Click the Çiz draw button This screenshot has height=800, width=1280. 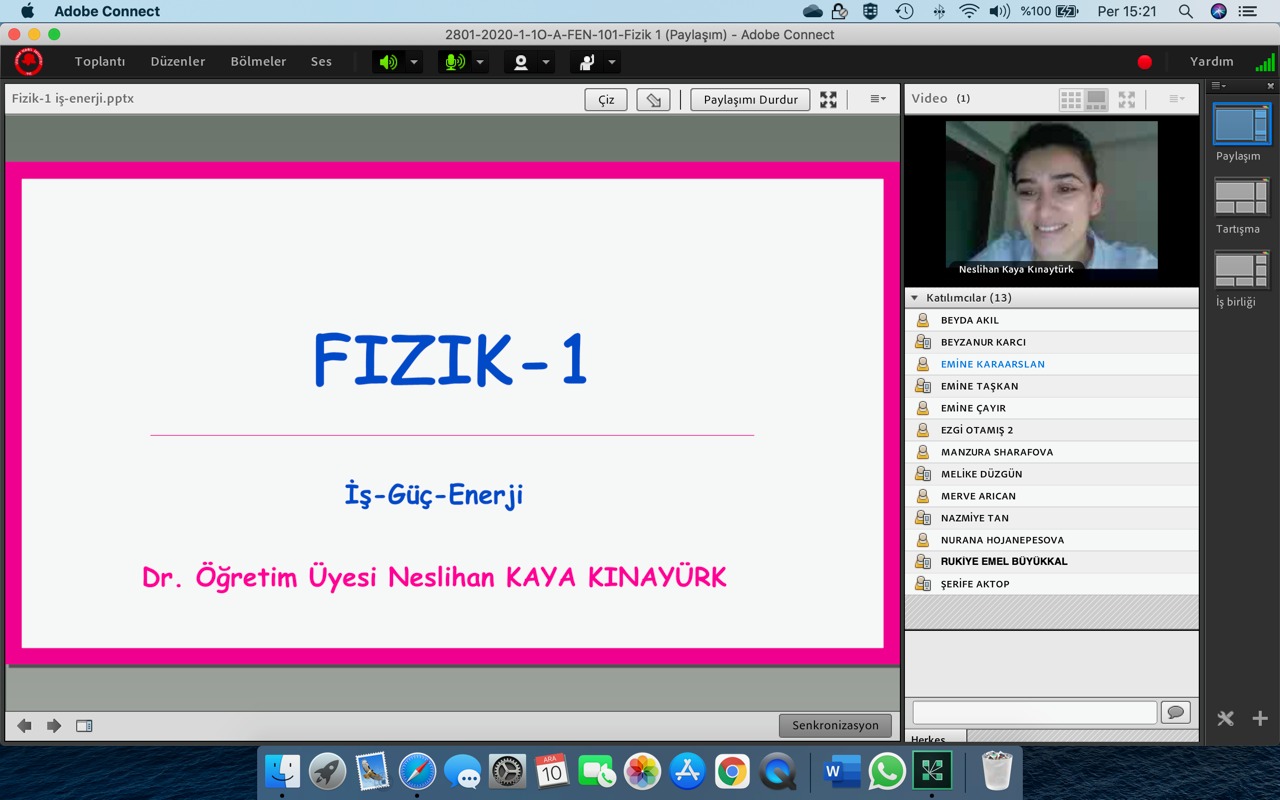606,99
